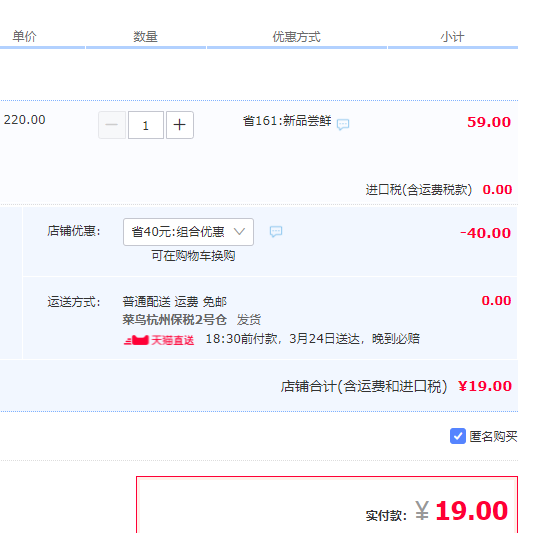Click the 数量 column header
The image size is (536, 533).
146,37
